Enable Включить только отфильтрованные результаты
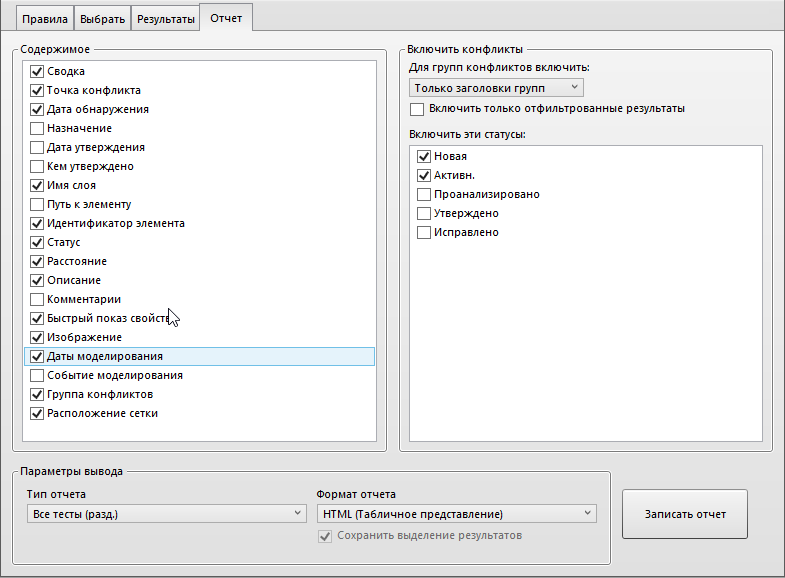This screenshot has height=578, width=785. point(417,108)
